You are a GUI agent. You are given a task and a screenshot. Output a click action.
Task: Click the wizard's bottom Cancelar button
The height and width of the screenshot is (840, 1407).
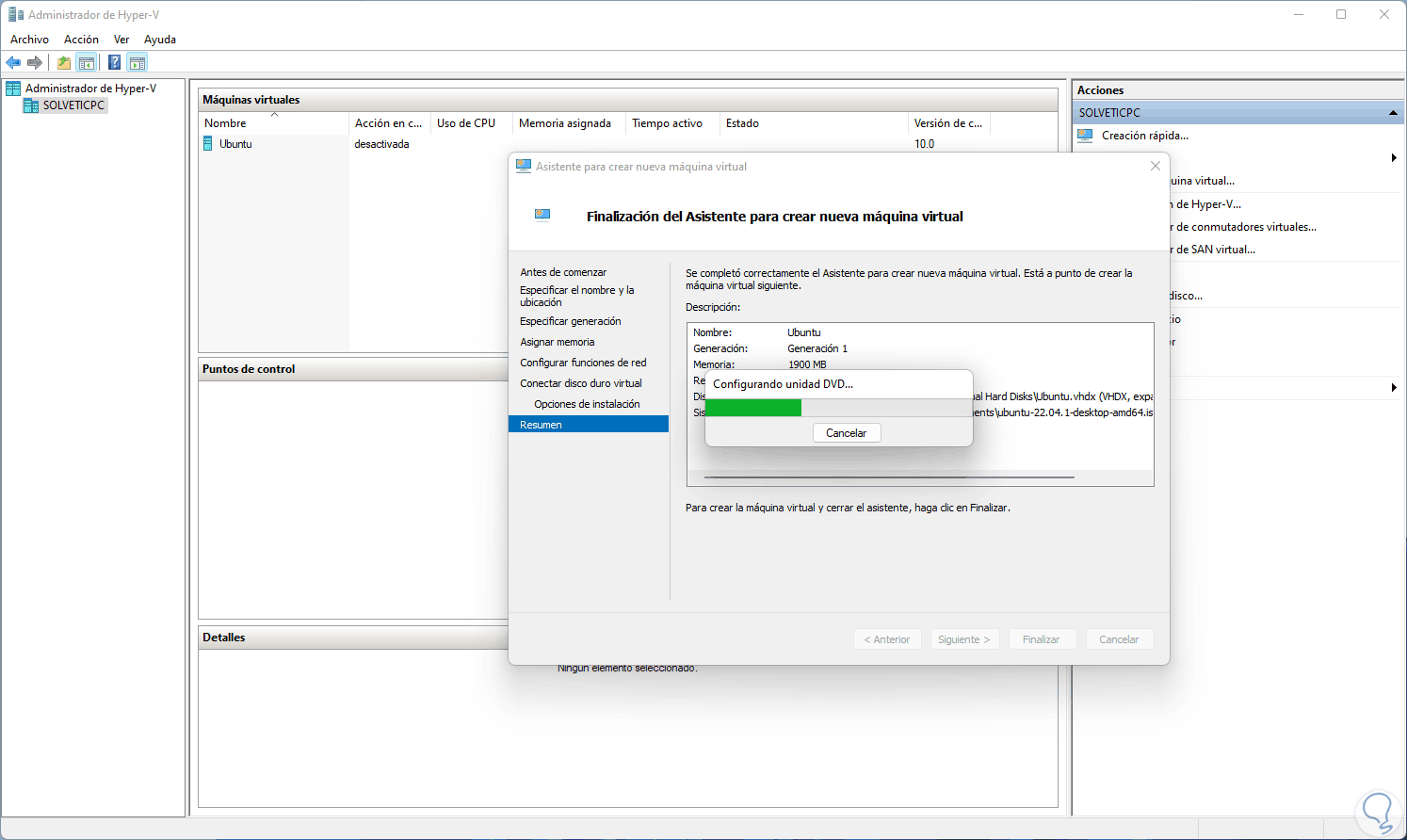1119,639
